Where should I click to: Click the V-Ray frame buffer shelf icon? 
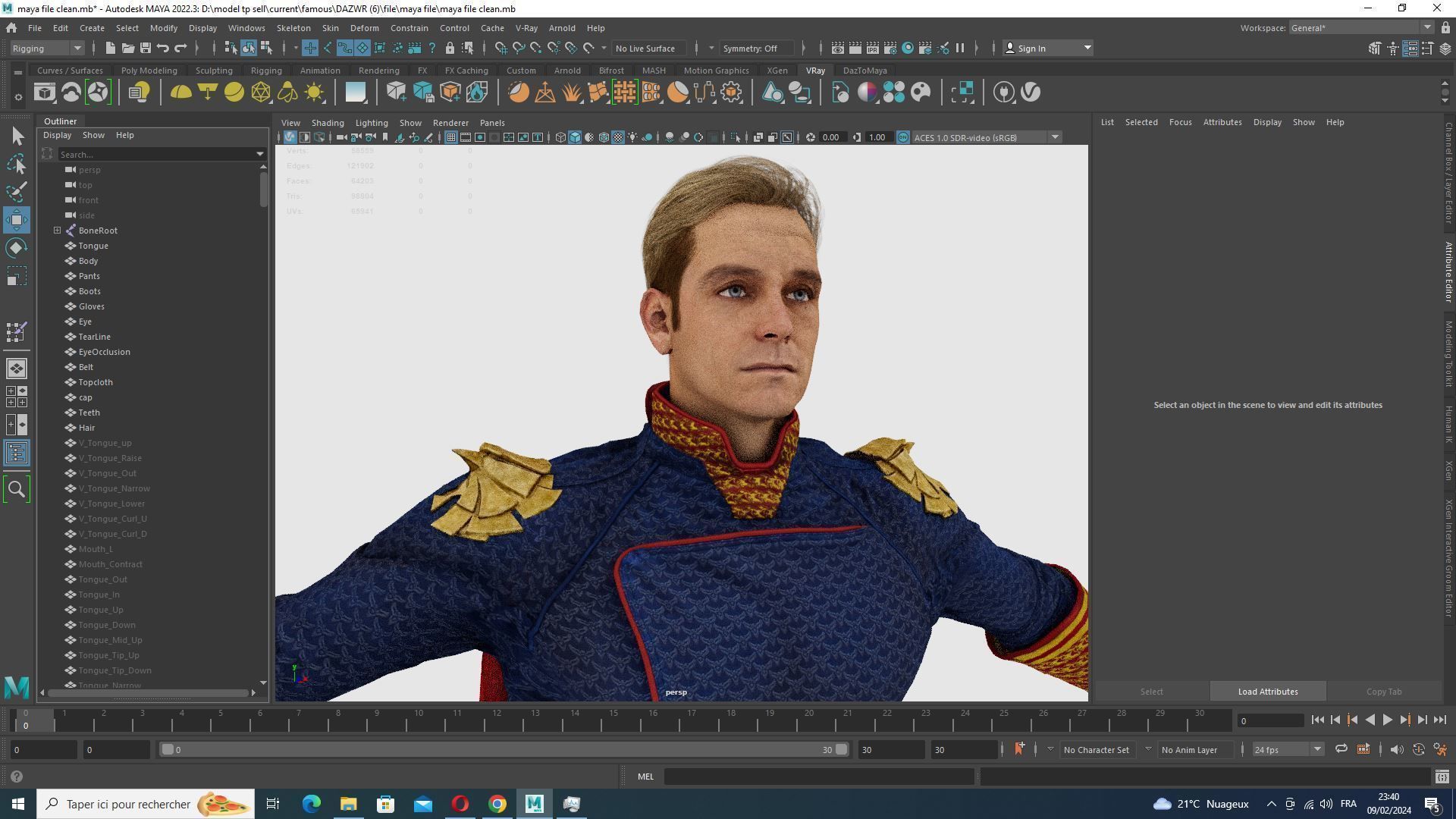(x=45, y=93)
